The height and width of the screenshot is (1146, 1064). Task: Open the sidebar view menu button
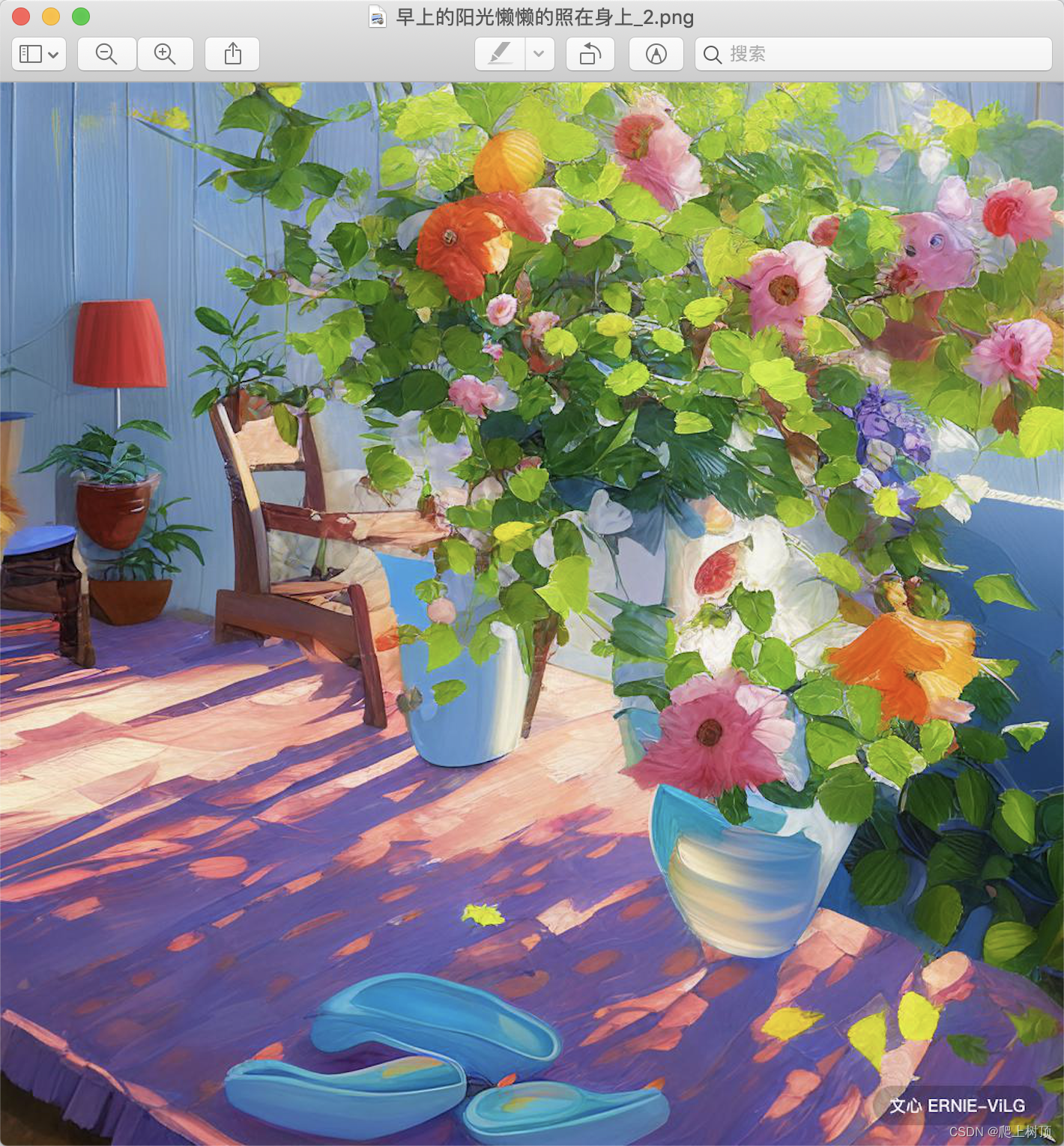(x=39, y=54)
